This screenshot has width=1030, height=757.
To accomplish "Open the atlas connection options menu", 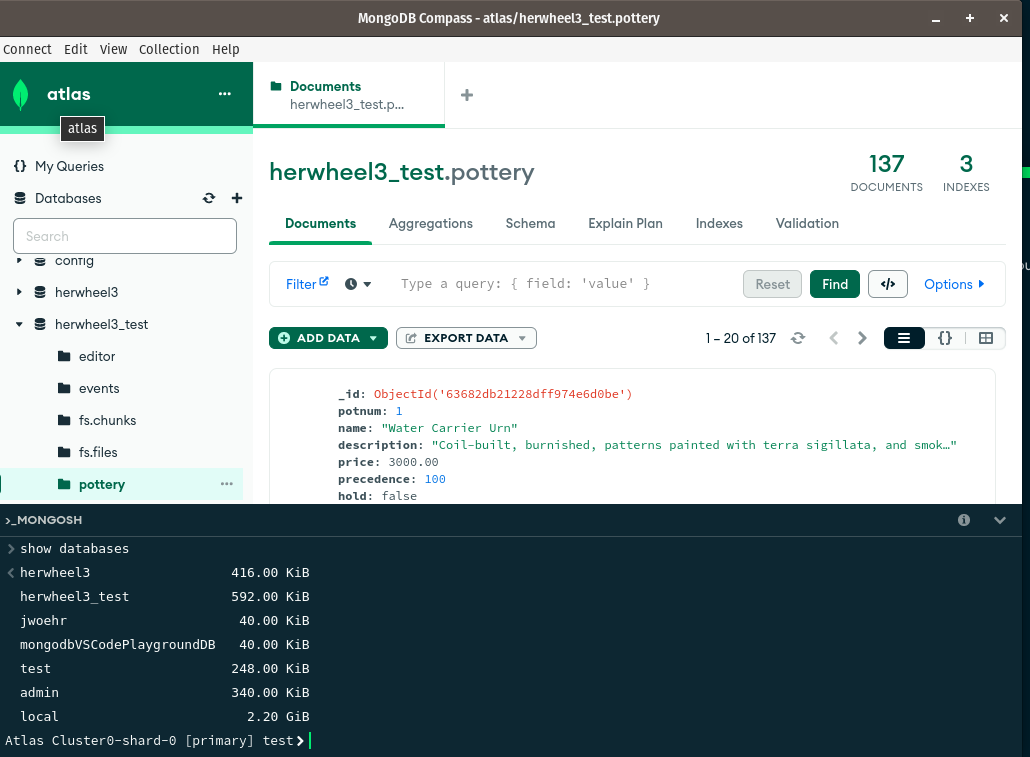I will [x=224, y=94].
